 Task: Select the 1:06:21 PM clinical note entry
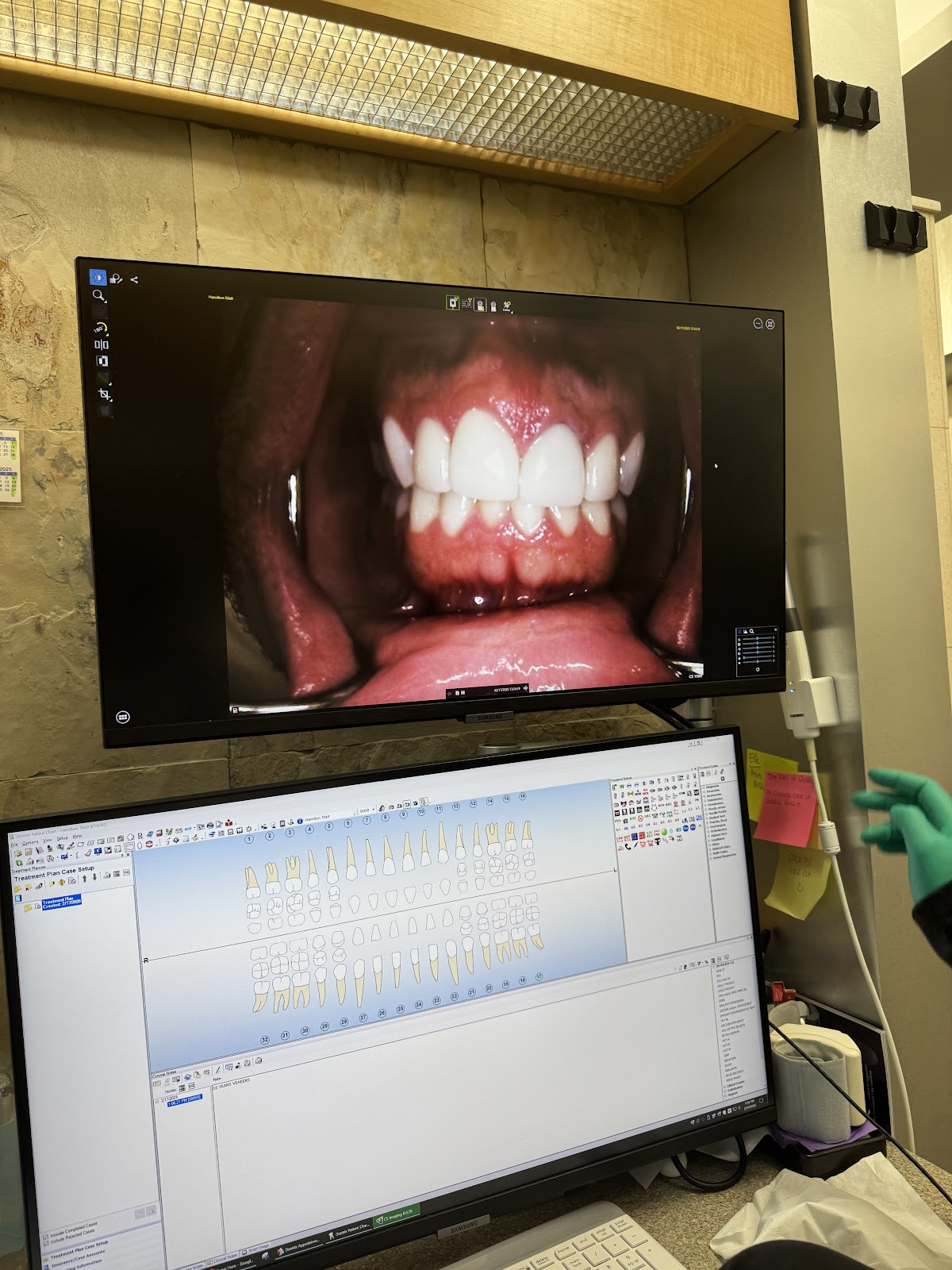(184, 1100)
